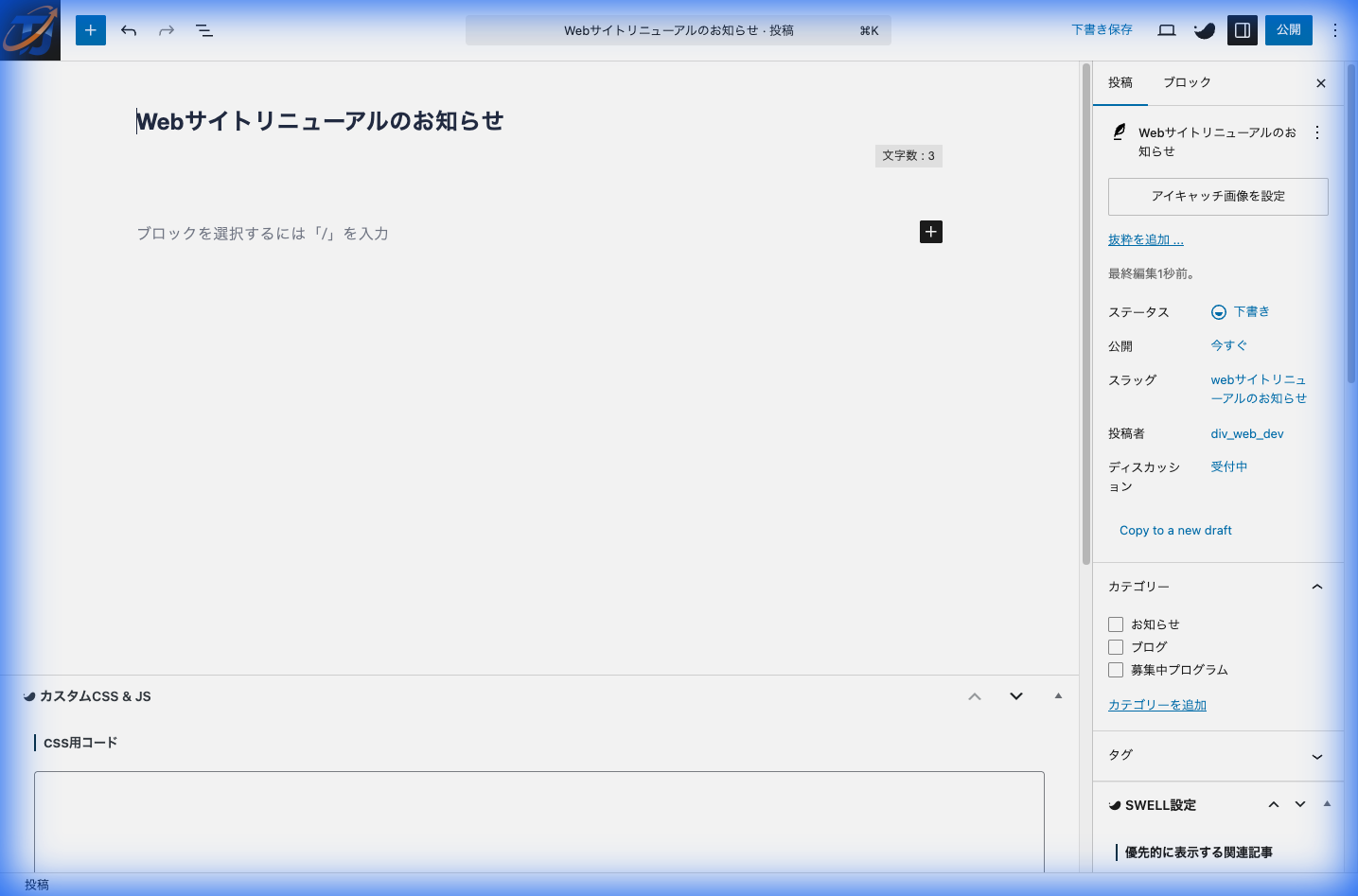Click inside the CSS用コード text area
Viewport: 1358px width, 896px height.
point(539,823)
